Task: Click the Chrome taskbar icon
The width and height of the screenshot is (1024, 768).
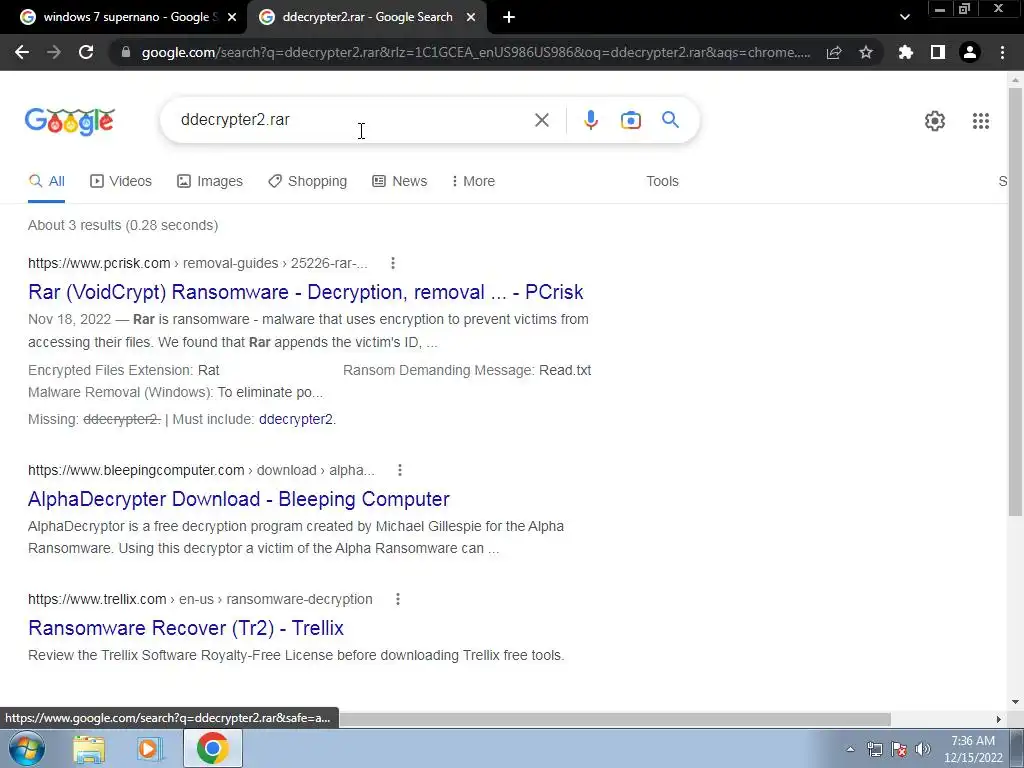Action: pyautogui.click(x=212, y=748)
